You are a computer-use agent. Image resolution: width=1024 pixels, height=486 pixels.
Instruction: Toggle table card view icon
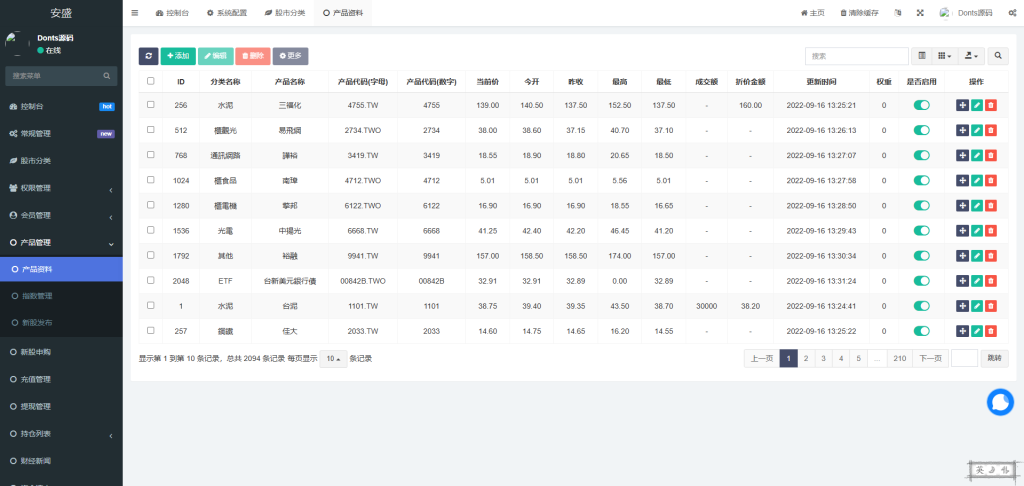tap(921, 56)
